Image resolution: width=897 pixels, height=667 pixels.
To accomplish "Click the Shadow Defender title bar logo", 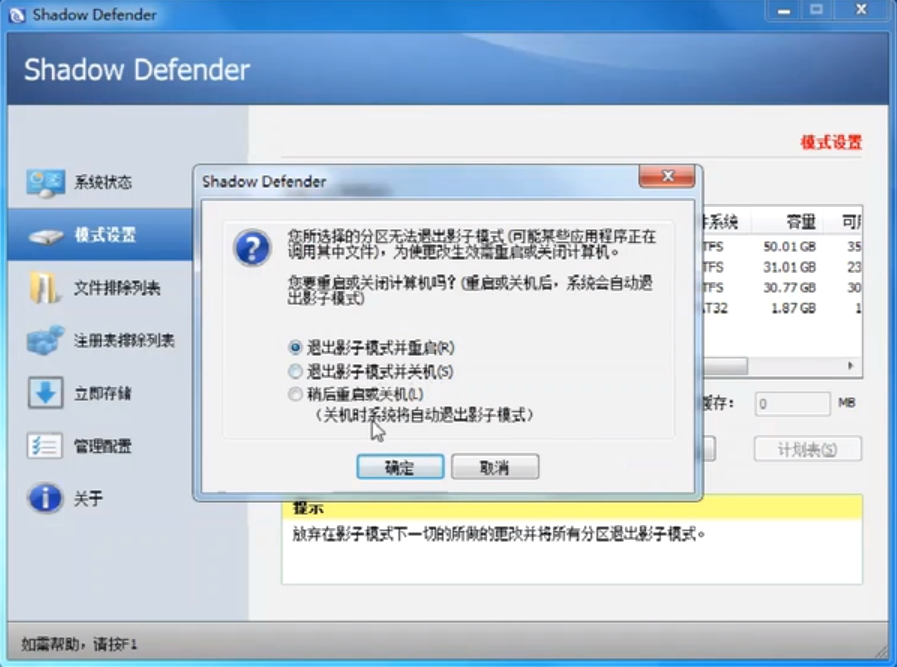I will (17, 15).
